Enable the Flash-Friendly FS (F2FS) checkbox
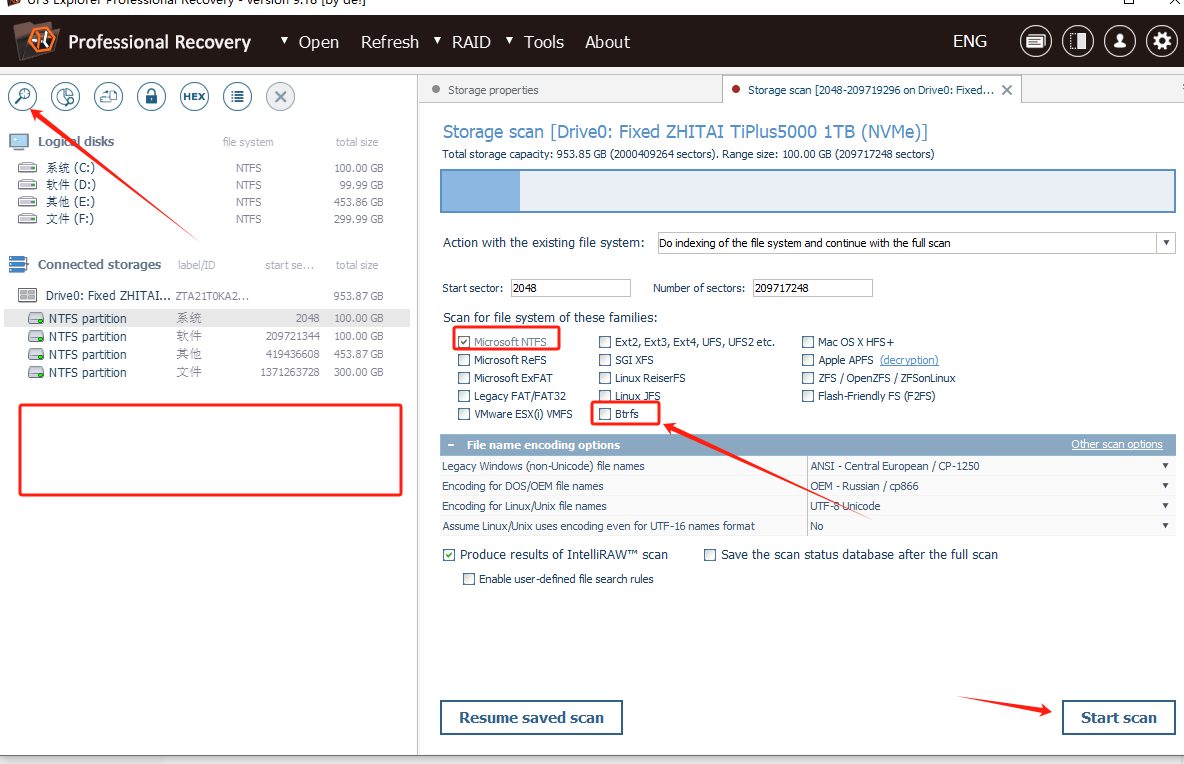 coord(808,396)
